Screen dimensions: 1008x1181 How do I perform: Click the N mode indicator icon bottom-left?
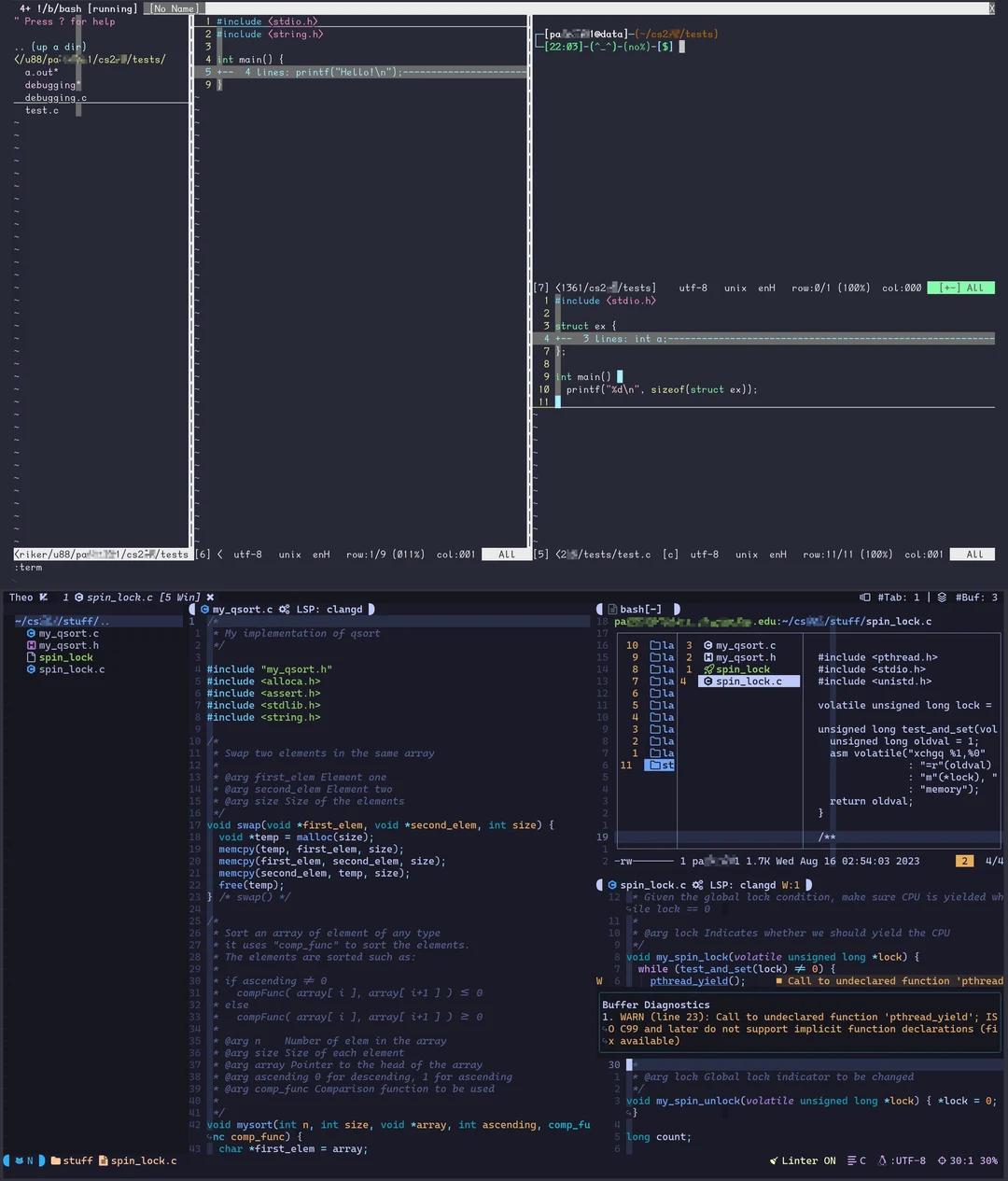click(22, 1160)
